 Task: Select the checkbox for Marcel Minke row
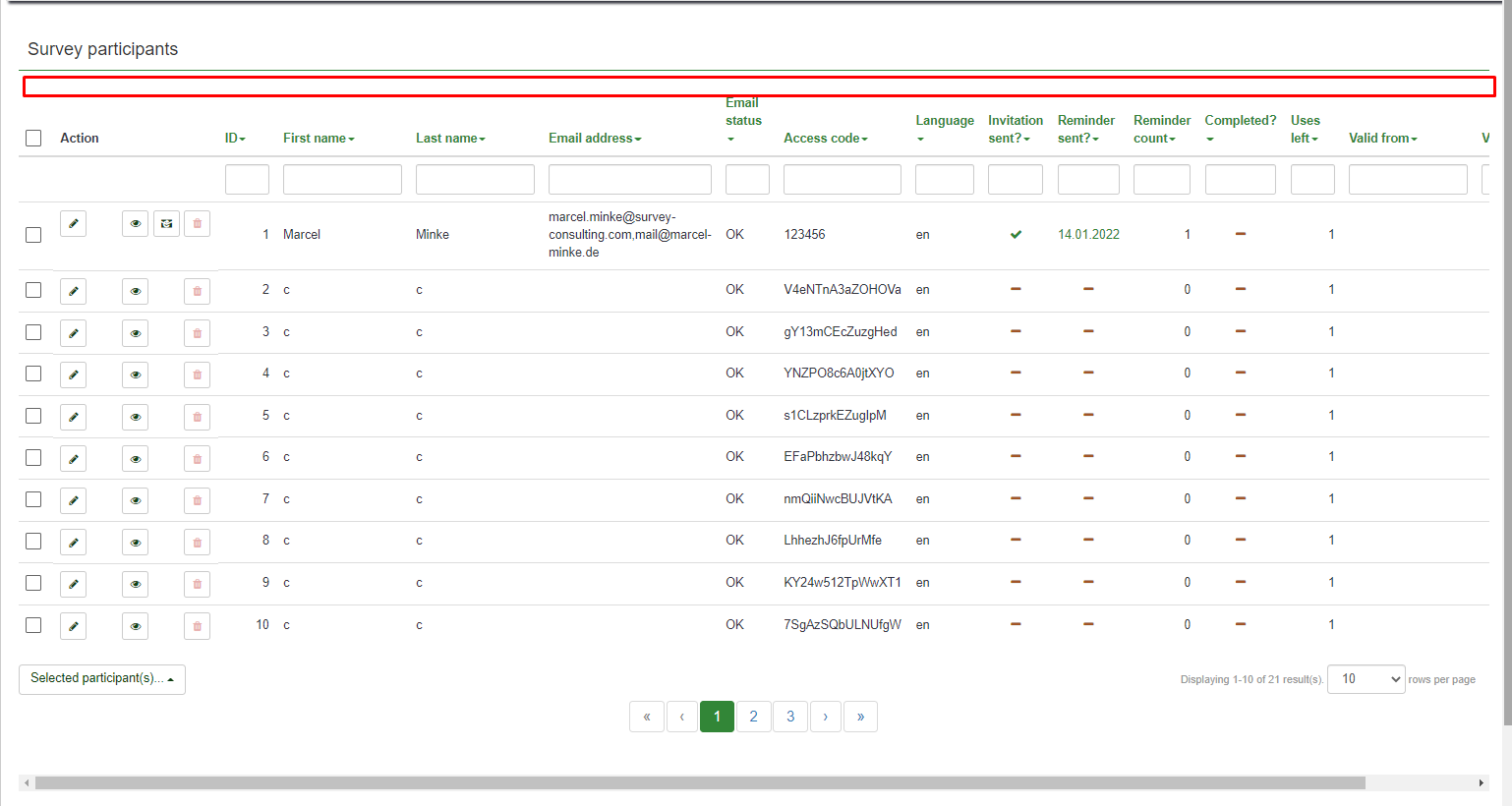pos(33,235)
